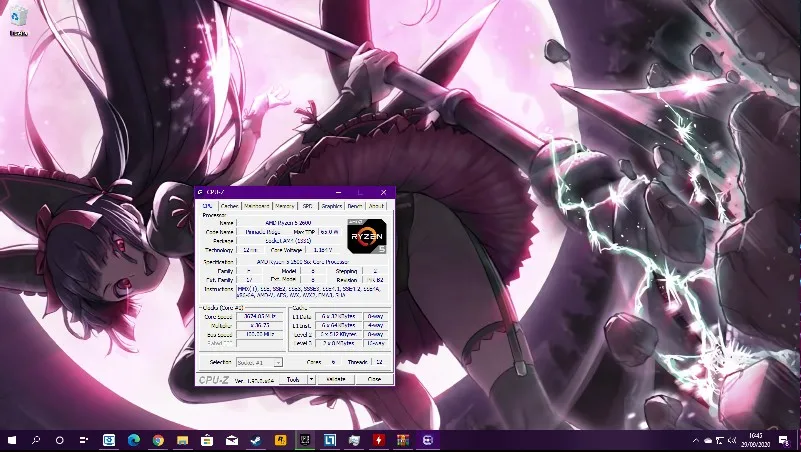Click the L1 Data cache size value

click(338, 316)
